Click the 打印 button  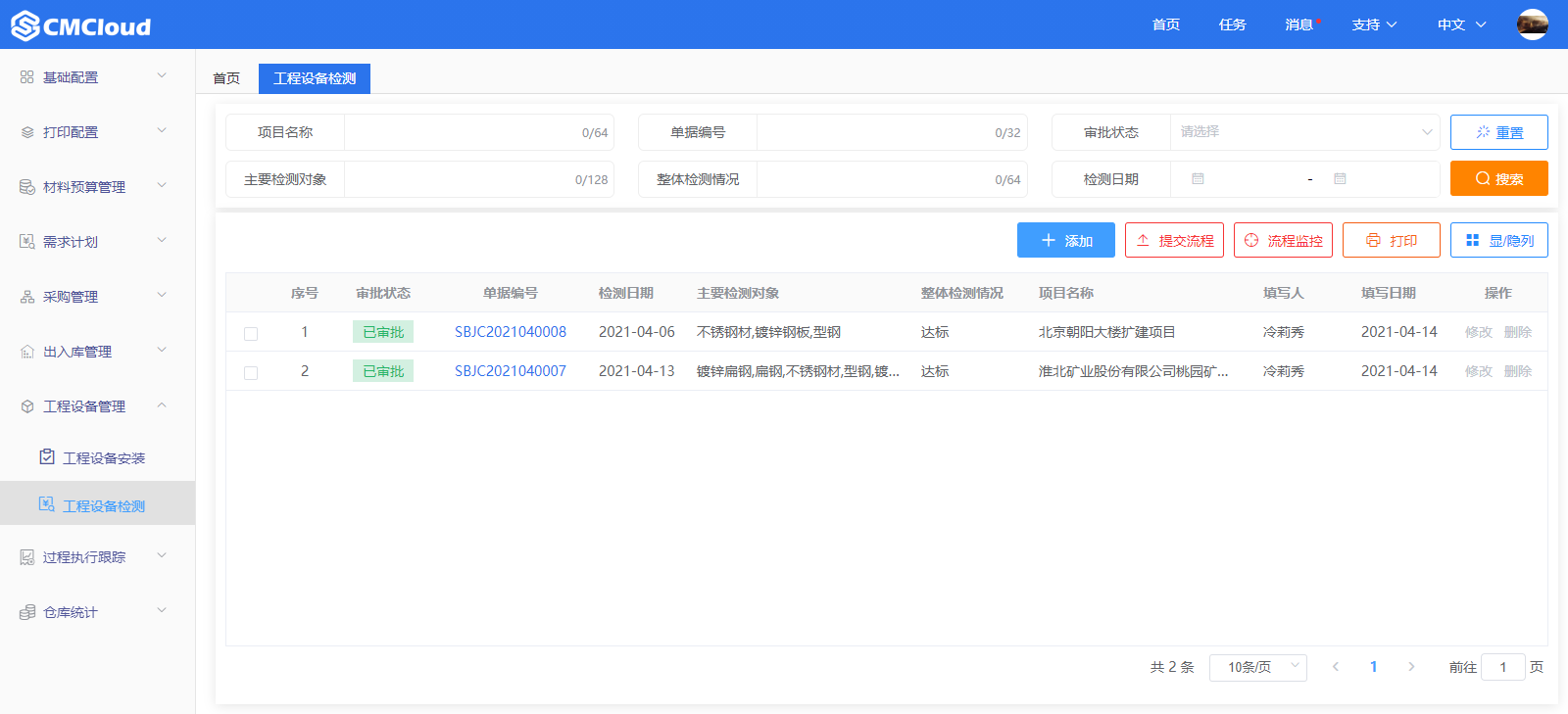[x=1392, y=240]
